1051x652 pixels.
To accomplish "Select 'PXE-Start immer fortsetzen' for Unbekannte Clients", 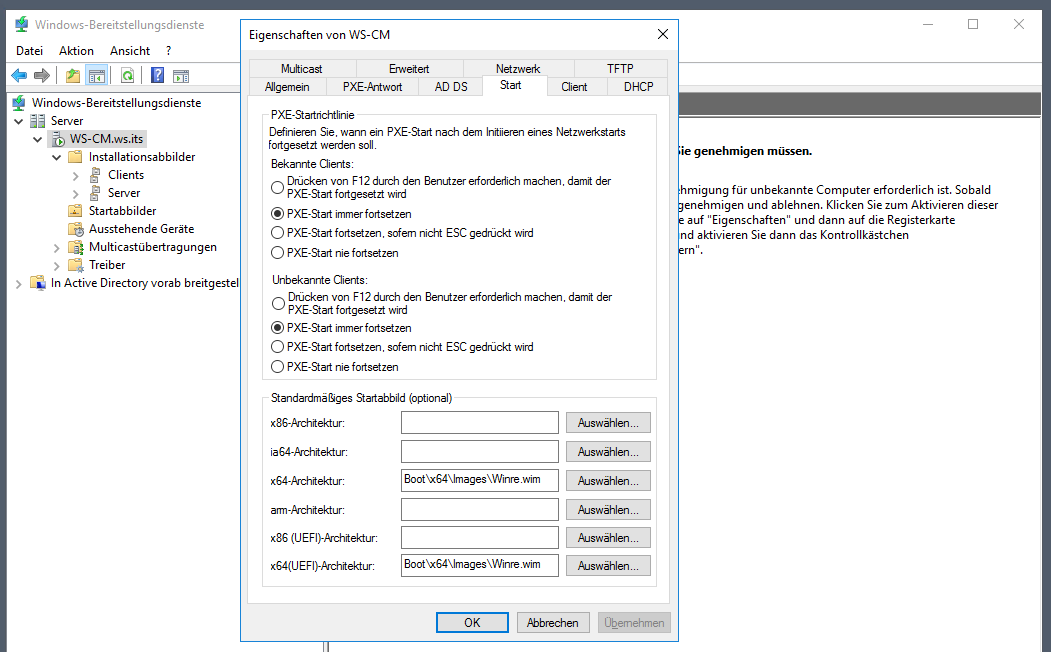I will tap(277, 328).
